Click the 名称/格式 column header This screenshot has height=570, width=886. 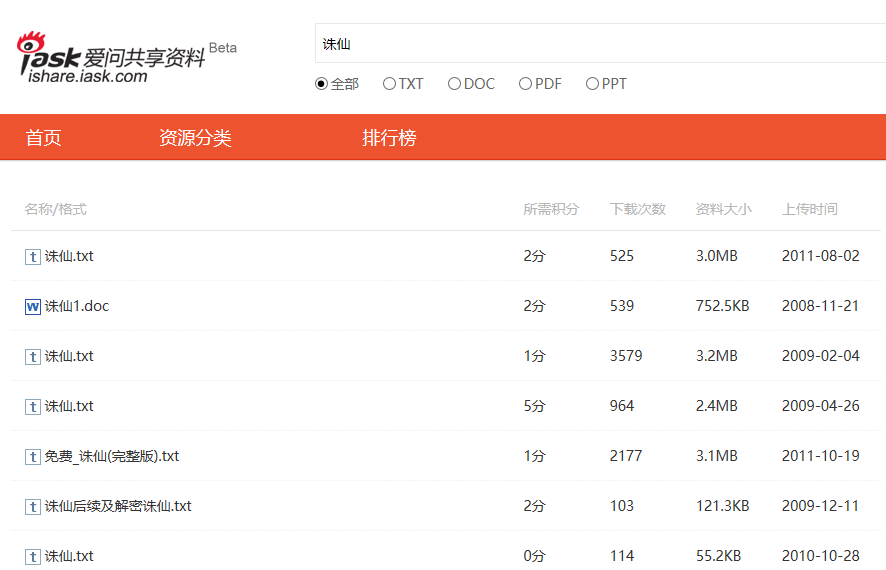pyautogui.click(x=55, y=209)
